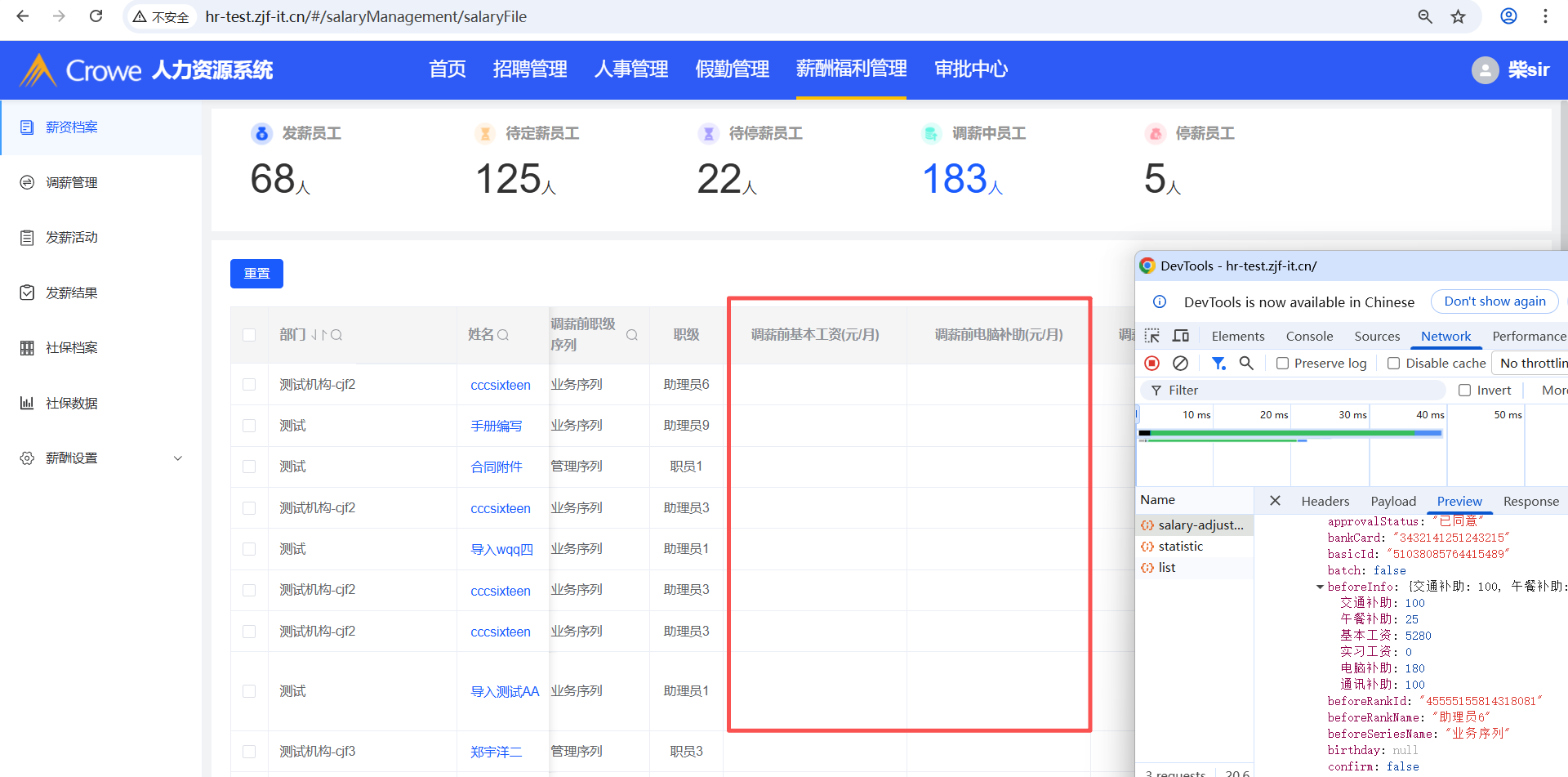Screen dimensions: 1568x777
Task: Activate the inspect element picker icon
Action: click(x=1152, y=336)
